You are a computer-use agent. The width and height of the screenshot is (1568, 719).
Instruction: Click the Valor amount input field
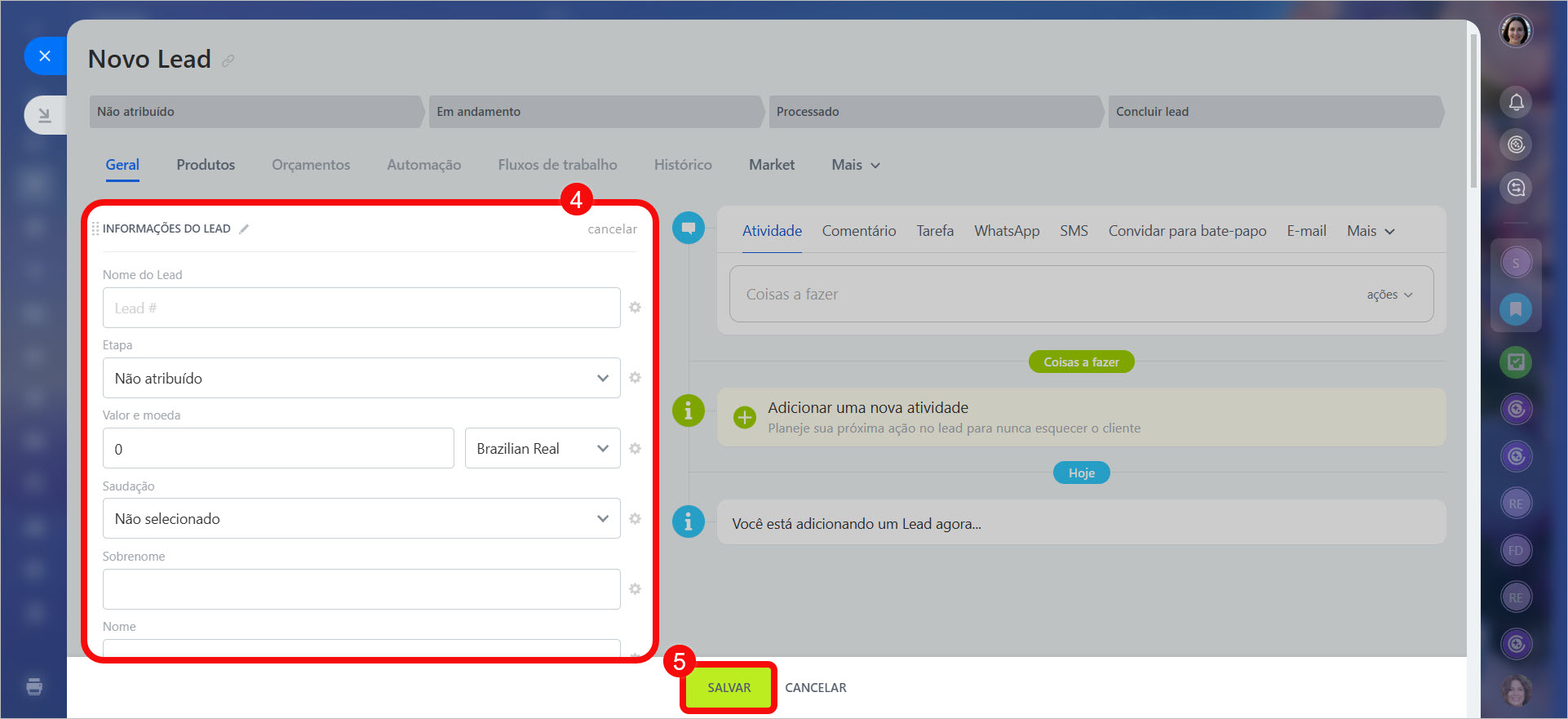pyautogui.click(x=278, y=448)
